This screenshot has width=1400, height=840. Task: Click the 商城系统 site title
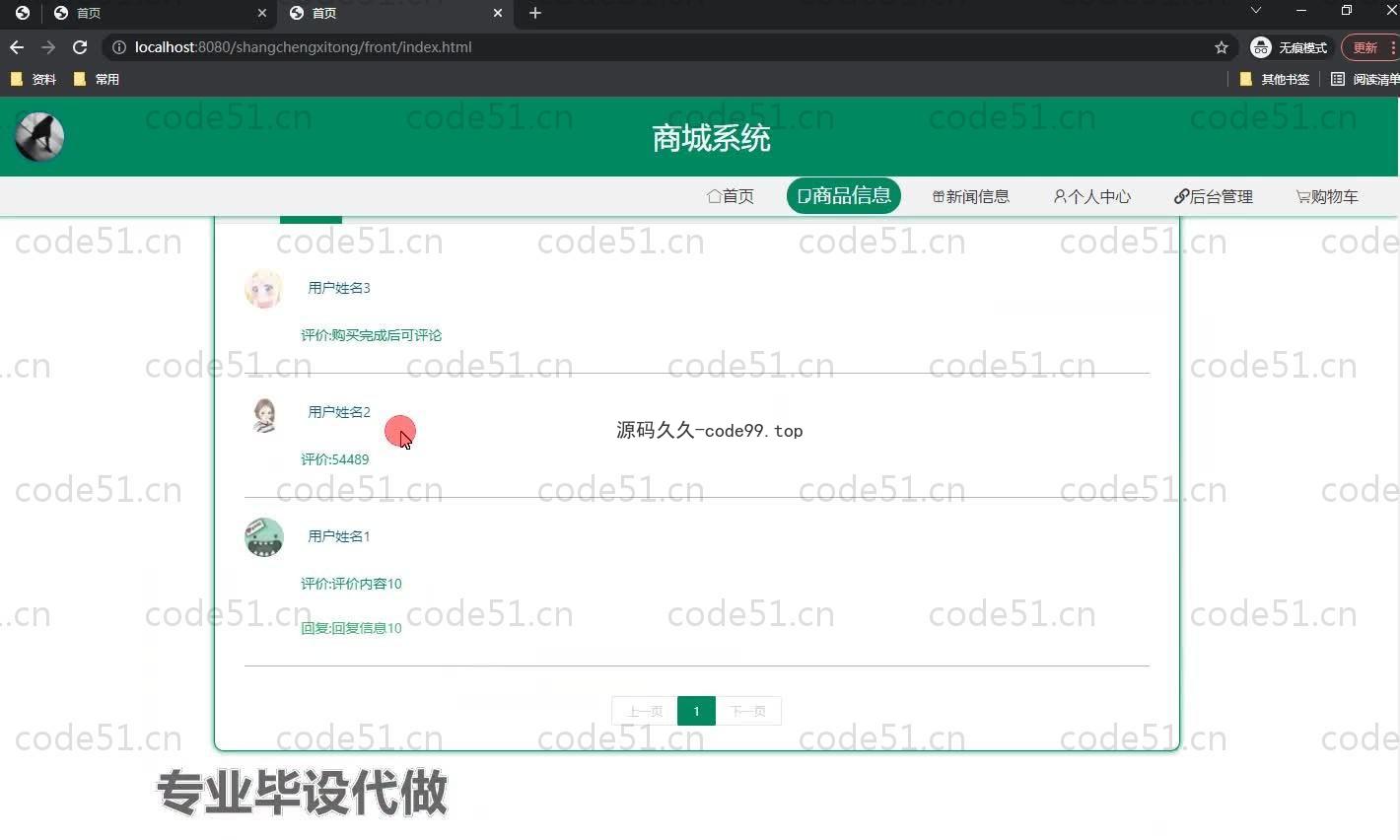point(711,138)
